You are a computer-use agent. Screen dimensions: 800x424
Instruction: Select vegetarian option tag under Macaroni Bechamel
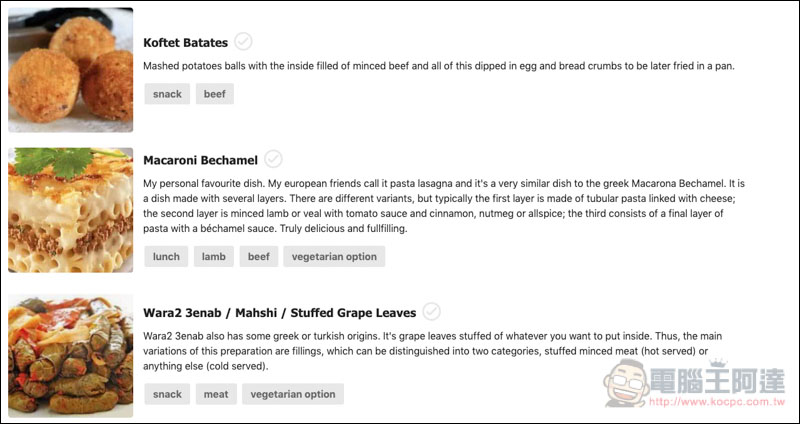(334, 257)
